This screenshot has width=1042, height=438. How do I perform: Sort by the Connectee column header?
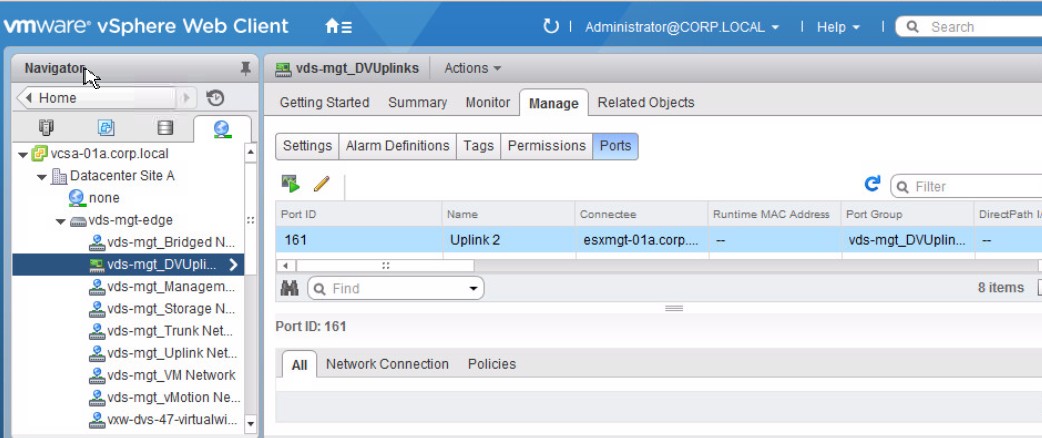pyautogui.click(x=641, y=214)
